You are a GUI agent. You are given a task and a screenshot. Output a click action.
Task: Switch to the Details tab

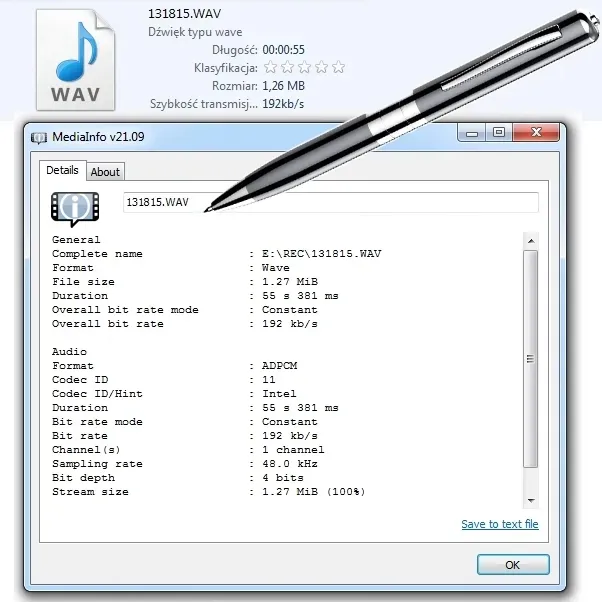[x=63, y=170]
